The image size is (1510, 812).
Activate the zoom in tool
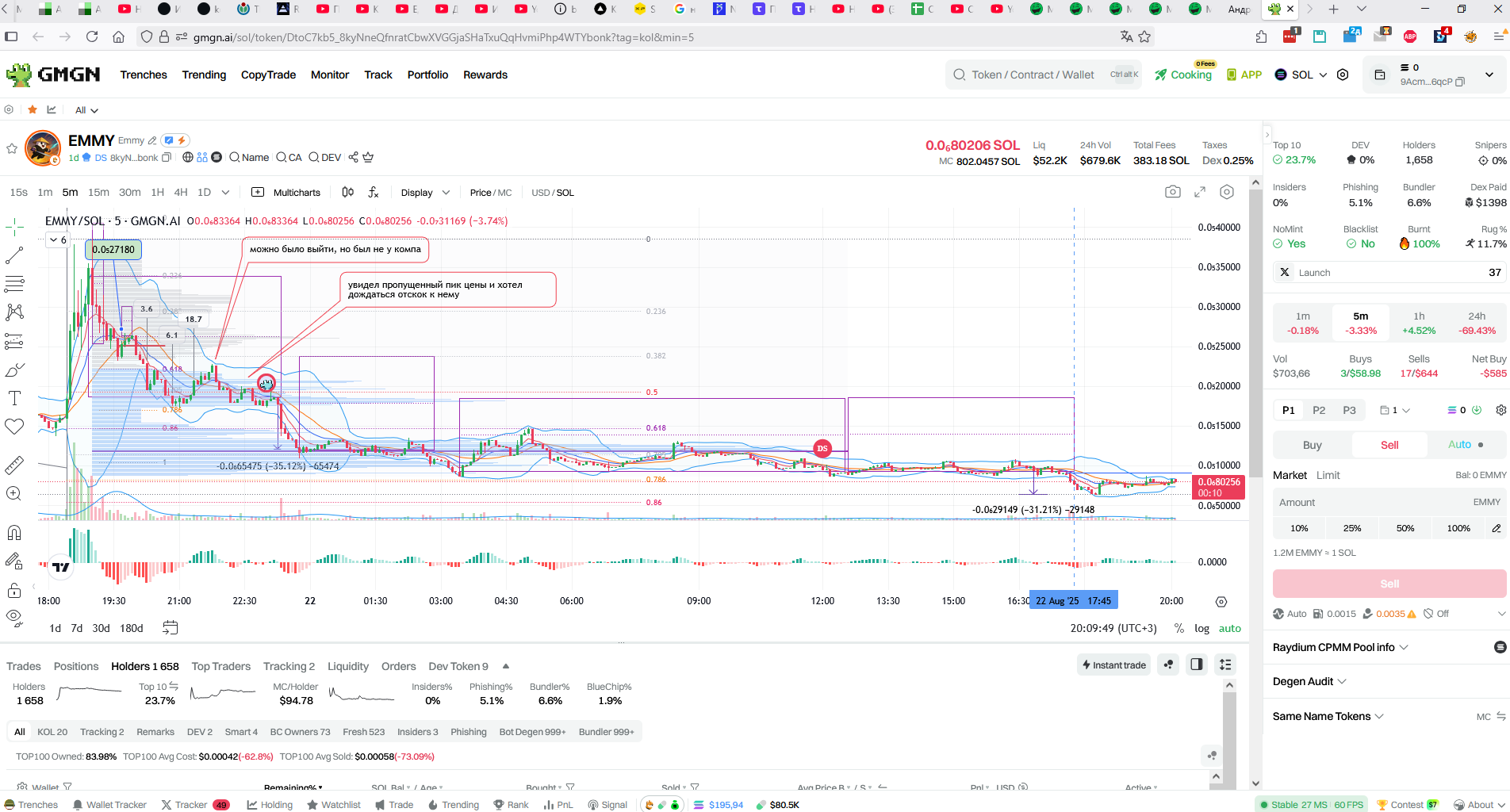pos(14,493)
